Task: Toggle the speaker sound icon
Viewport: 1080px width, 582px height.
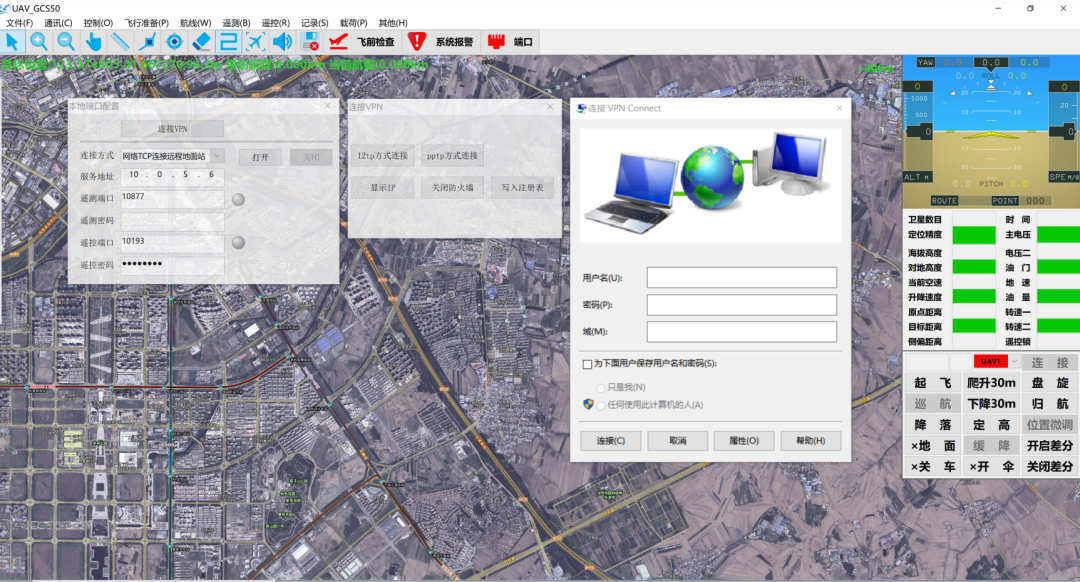Action: 282,41
